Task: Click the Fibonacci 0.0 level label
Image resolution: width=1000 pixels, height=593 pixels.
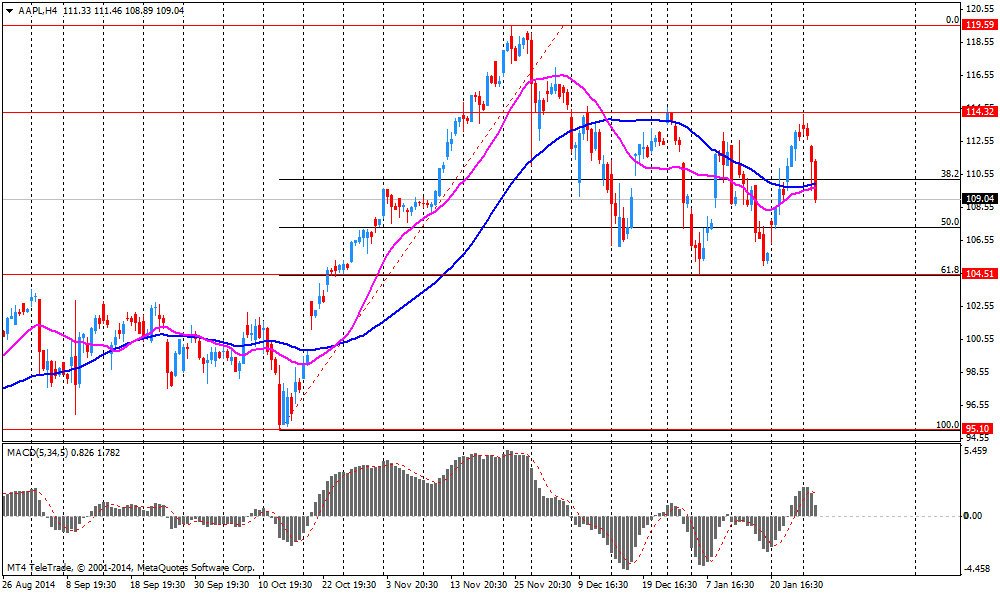Action: pyautogui.click(x=952, y=20)
